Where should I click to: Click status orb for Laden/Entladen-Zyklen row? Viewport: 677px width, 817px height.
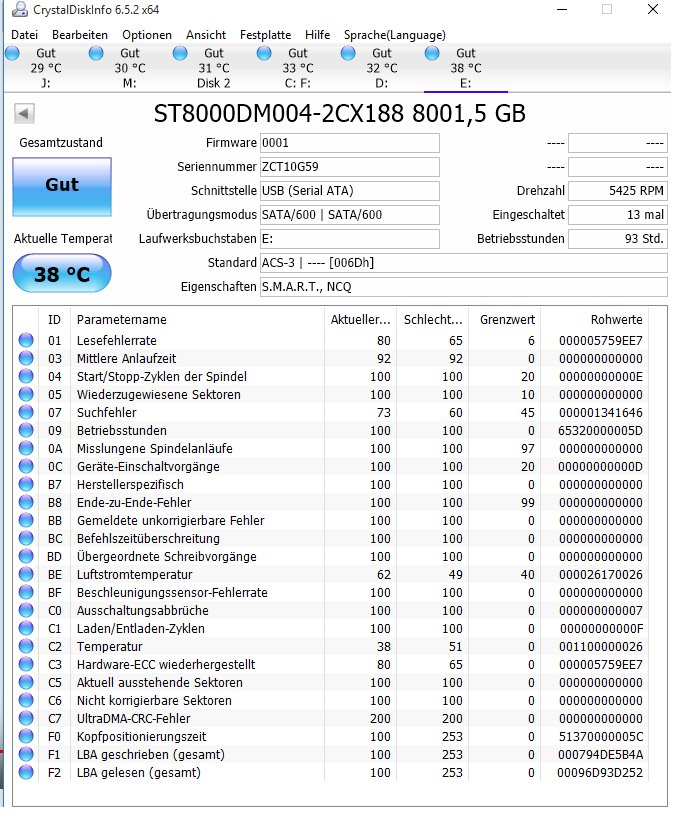click(x=26, y=628)
